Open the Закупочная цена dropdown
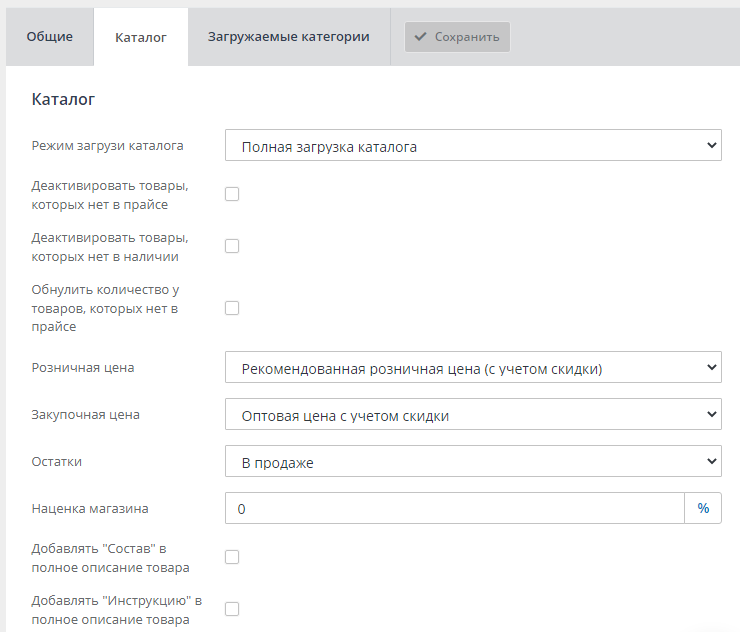This screenshot has height=632, width=740. (473, 415)
